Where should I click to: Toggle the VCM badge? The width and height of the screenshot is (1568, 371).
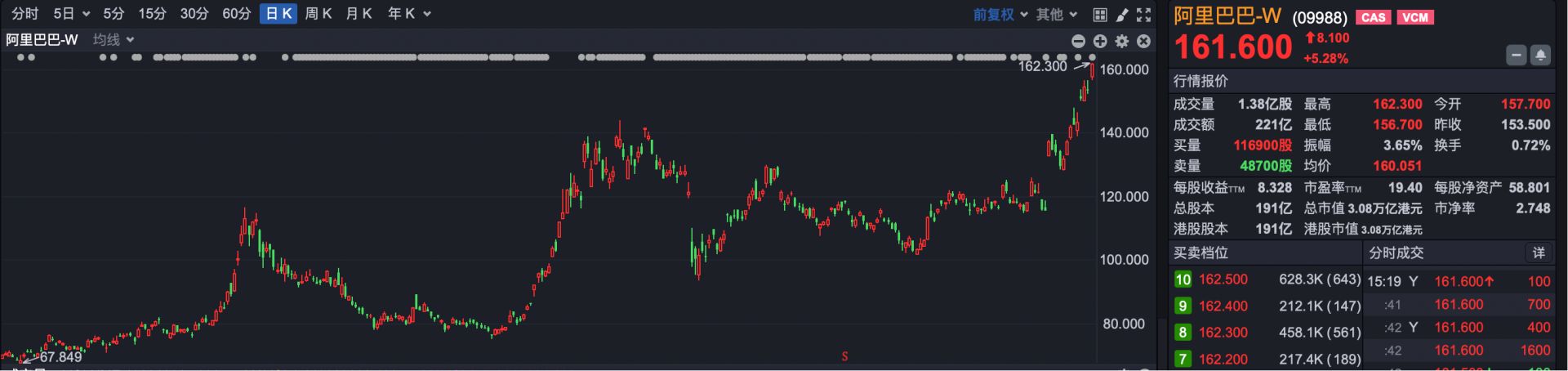pos(1415,17)
